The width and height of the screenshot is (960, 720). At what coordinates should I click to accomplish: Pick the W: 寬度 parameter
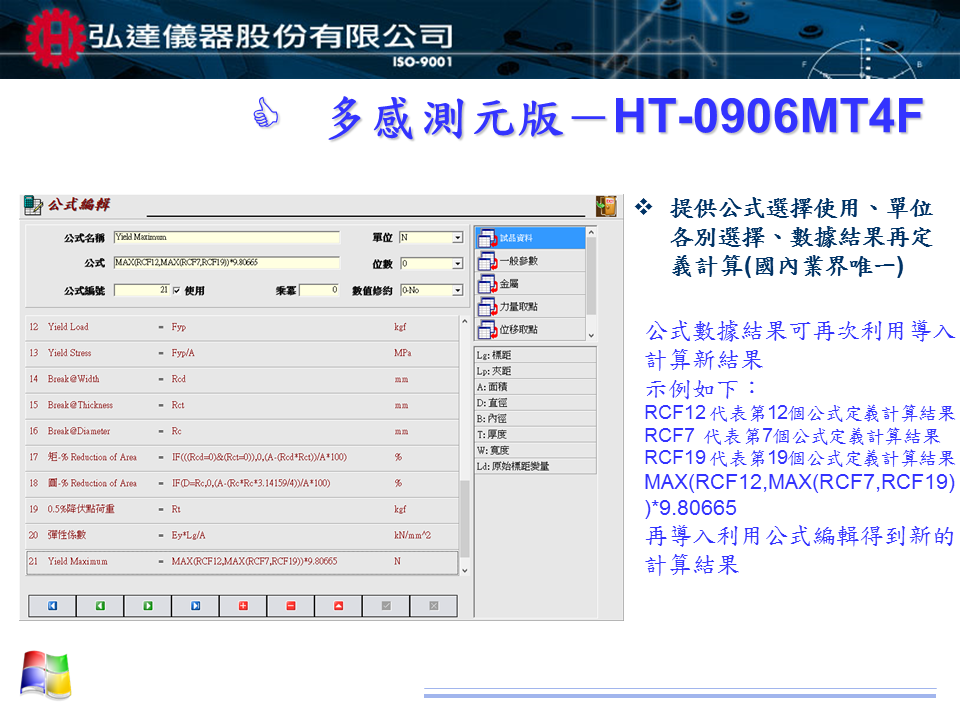536,451
